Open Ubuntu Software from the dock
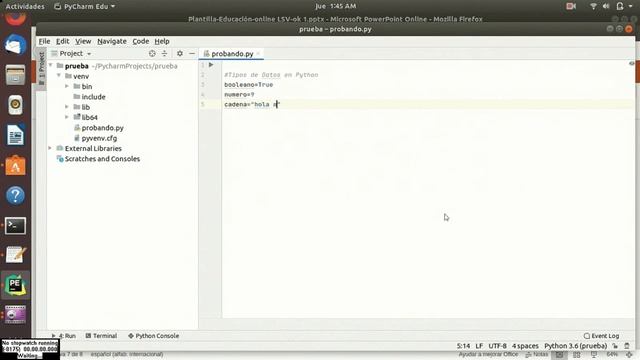 (x=15, y=165)
